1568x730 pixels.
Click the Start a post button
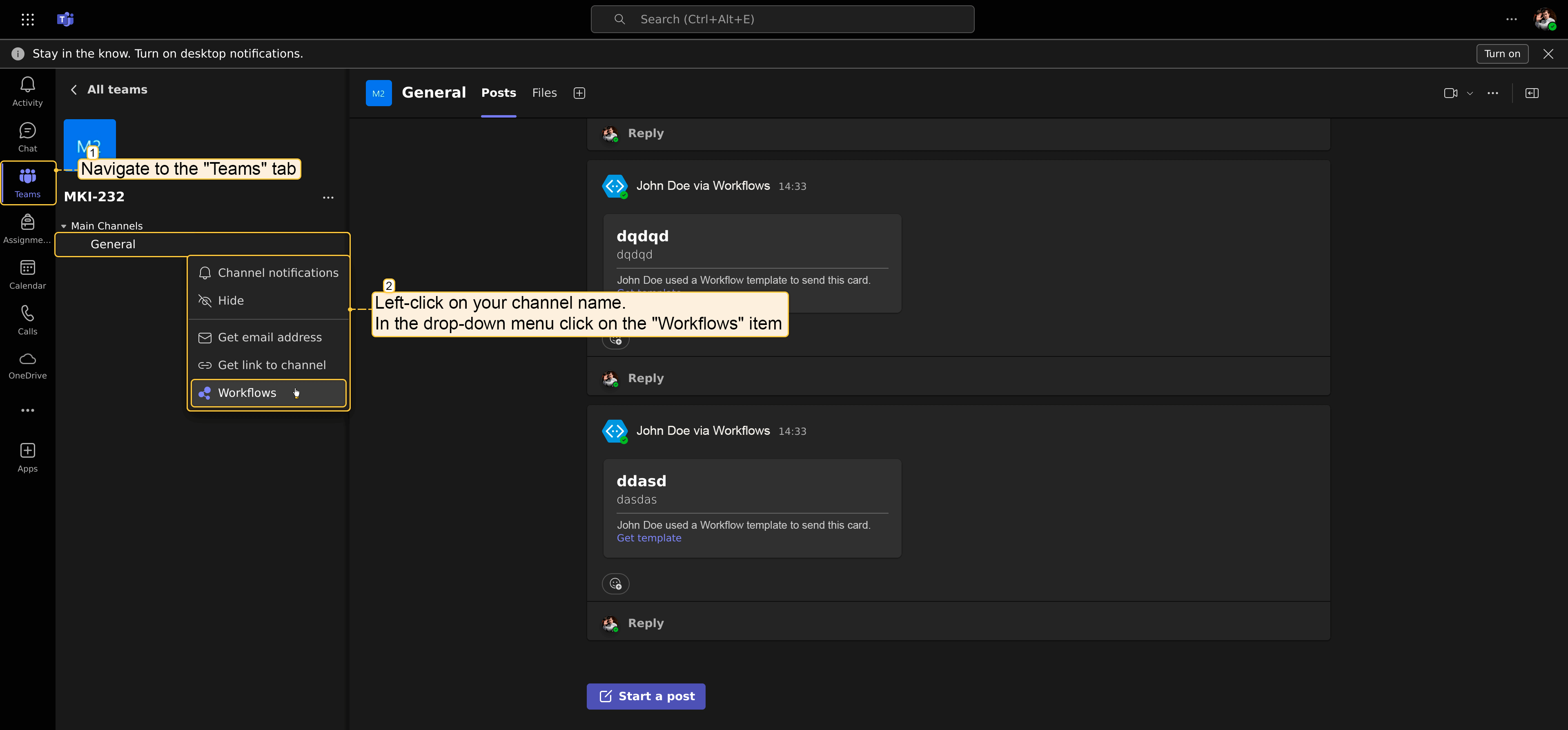tap(646, 696)
